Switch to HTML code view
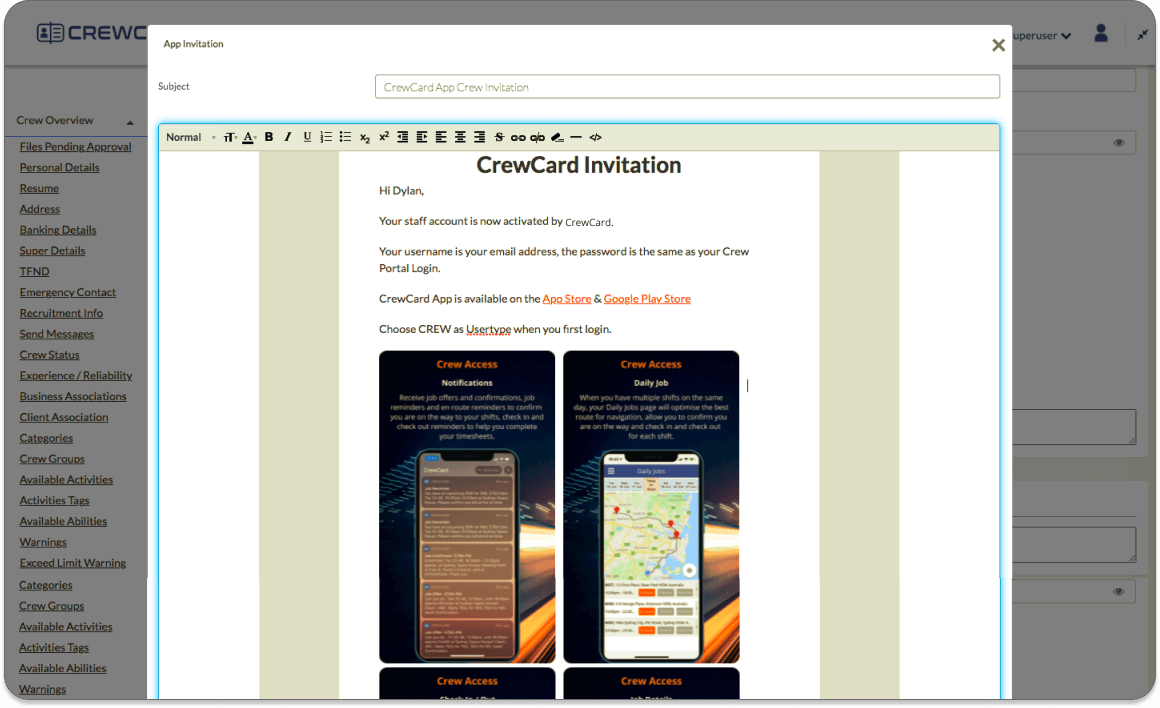Image resolution: width=1160 pixels, height=708 pixels. click(596, 137)
